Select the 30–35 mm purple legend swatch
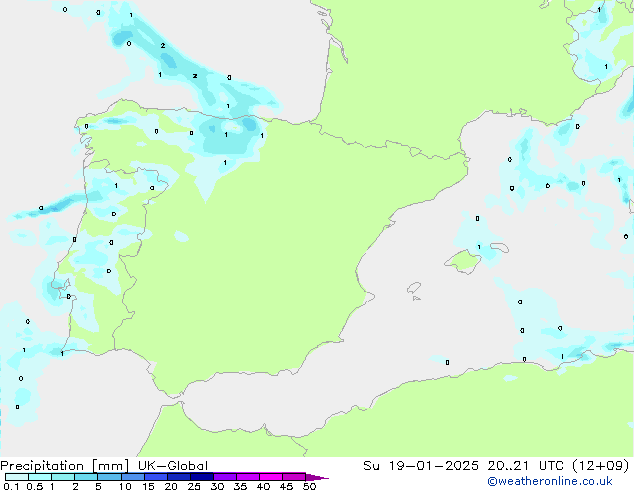The height and width of the screenshot is (490, 634). (224, 477)
